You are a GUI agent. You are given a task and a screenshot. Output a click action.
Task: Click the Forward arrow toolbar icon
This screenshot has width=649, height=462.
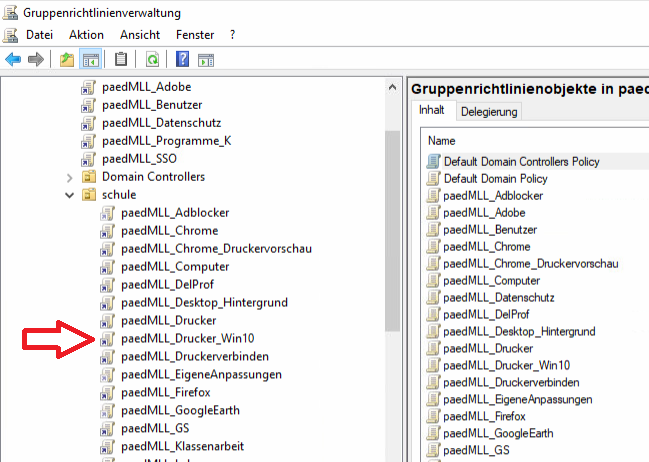[36, 60]
